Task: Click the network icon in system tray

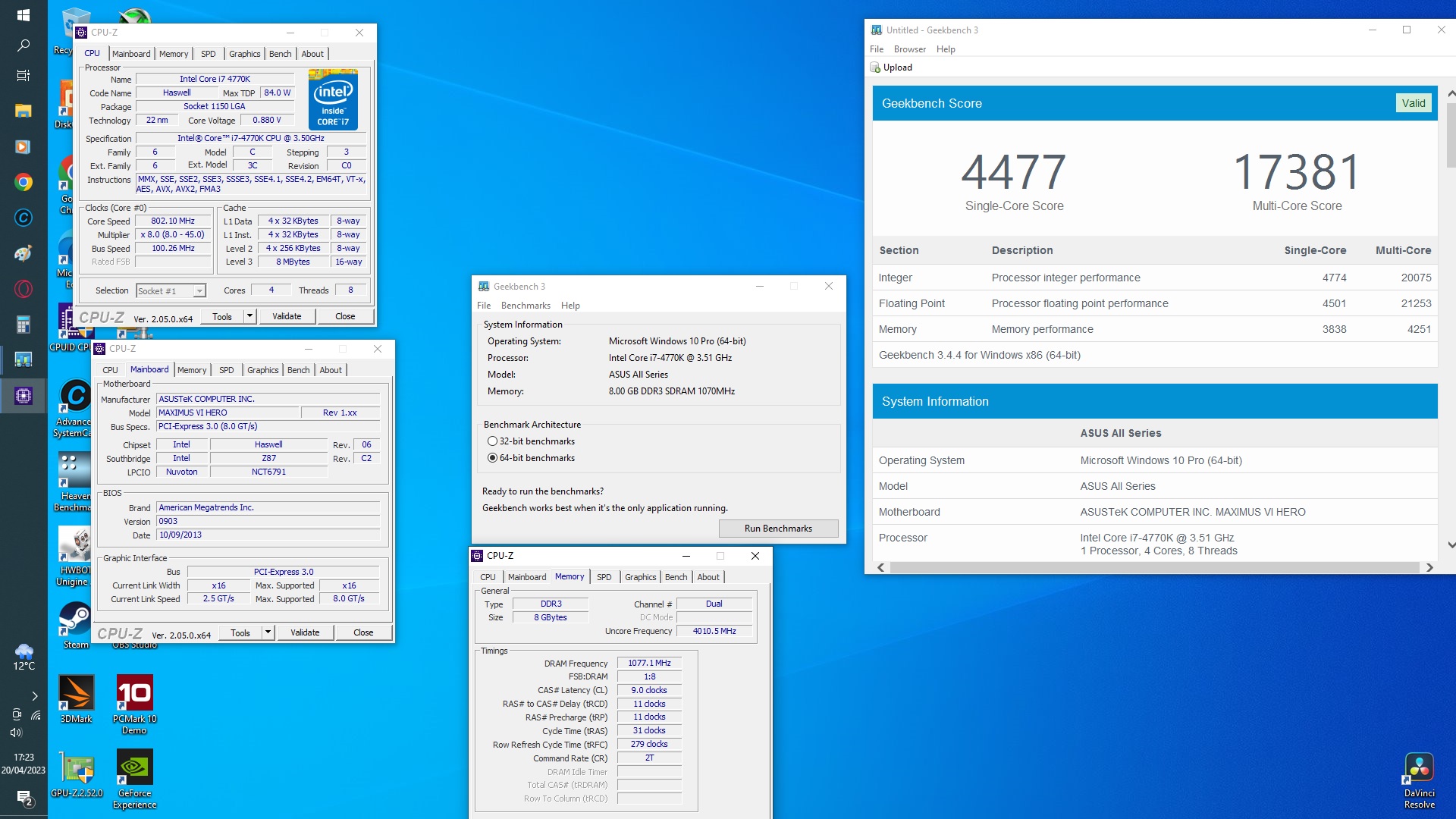Action: point(36,714)
